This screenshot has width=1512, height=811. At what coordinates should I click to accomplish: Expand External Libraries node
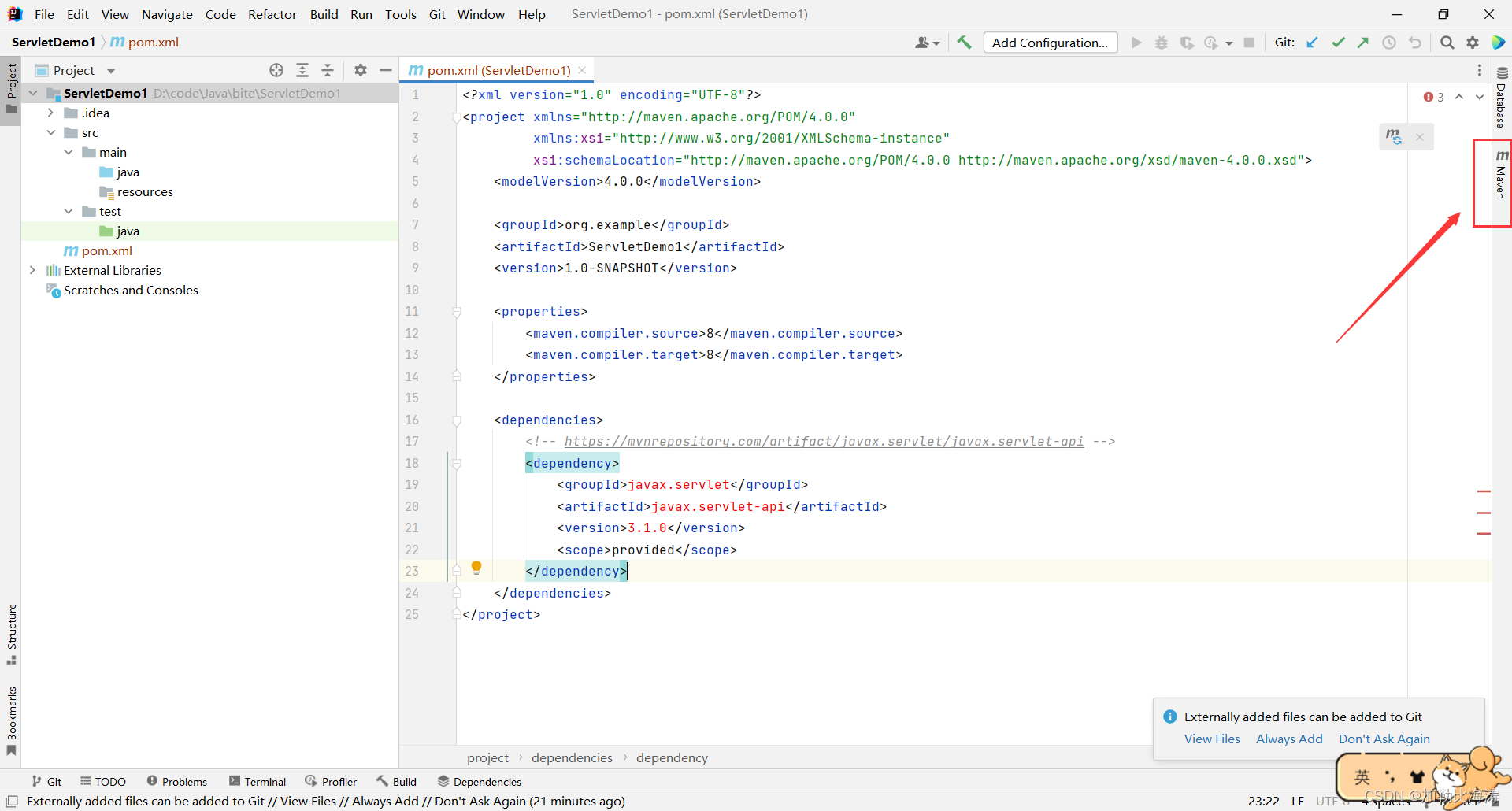tap(32, 270)
